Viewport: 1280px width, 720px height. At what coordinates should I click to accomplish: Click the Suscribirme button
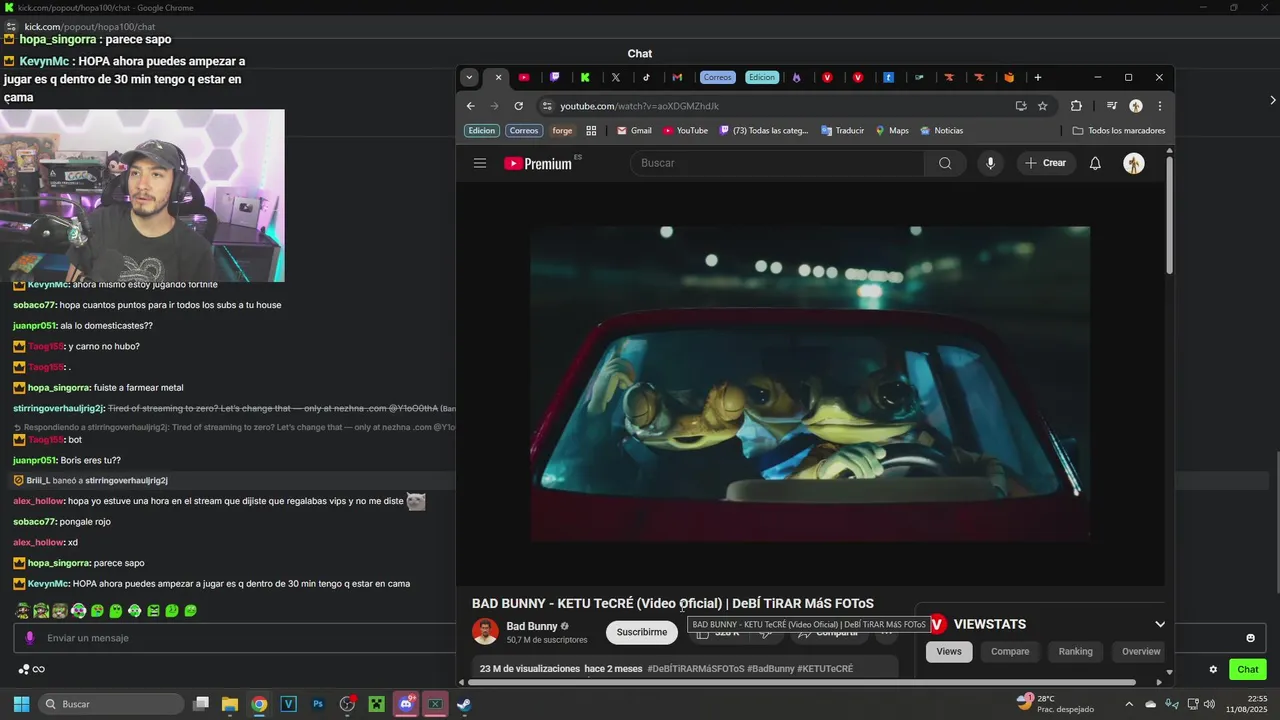[x=642, y=632]
